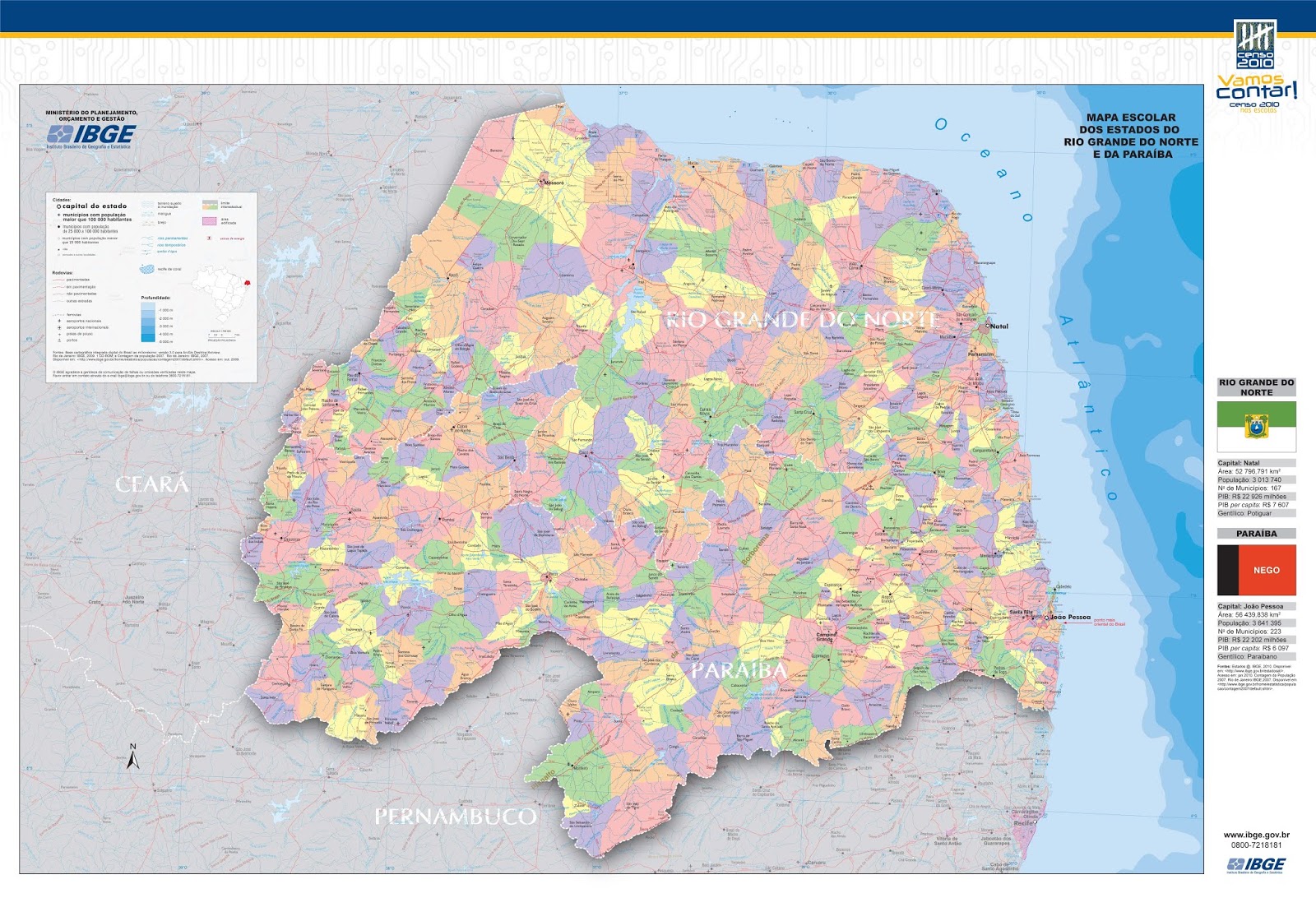Click the Paraíba NEGO flag
The height and width of the screenshot is (921, 1316).
[x=1258, y=570]
